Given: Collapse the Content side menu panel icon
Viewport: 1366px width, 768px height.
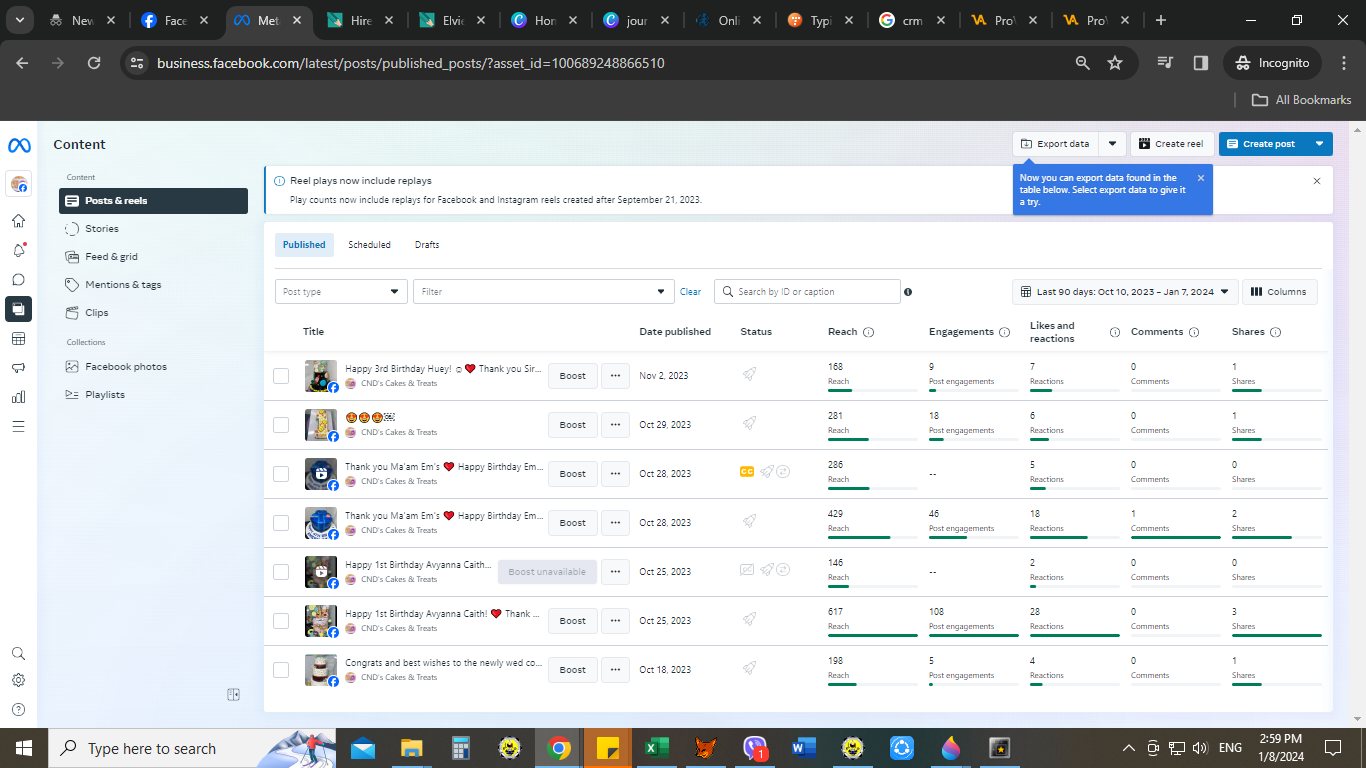Looking at the screenshot, I should (x=233, y=694).
